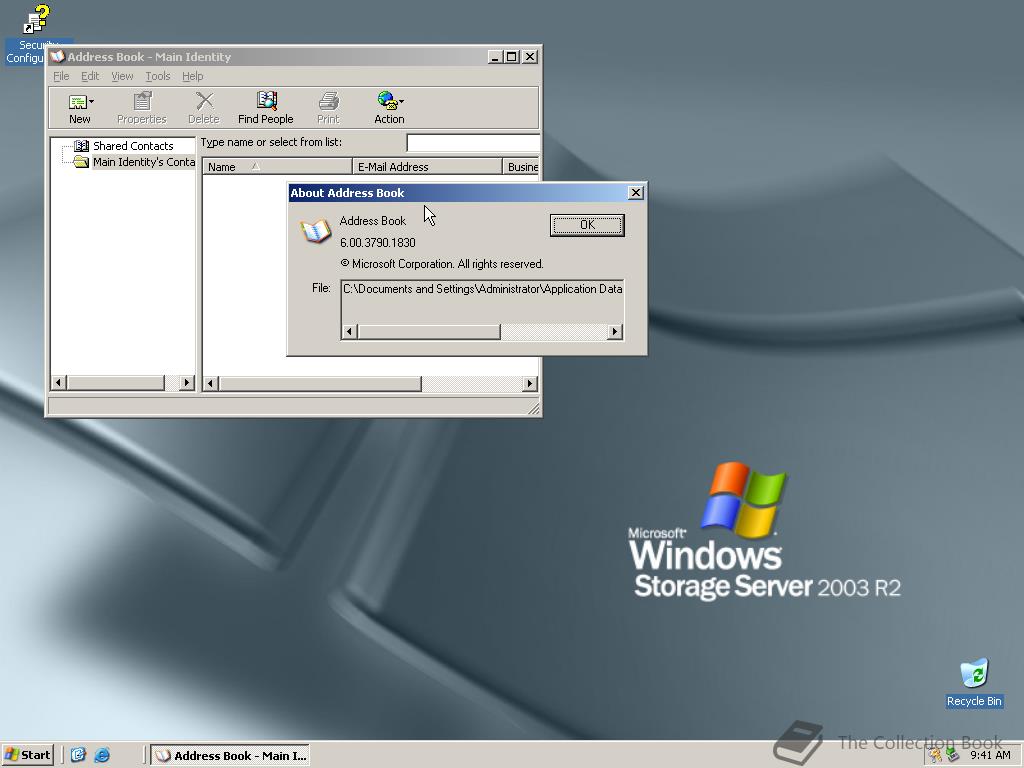Click right arrow of contact list scrollbar
The width and height of the screenshot is (1024, 768).
[x=530, y=383]
